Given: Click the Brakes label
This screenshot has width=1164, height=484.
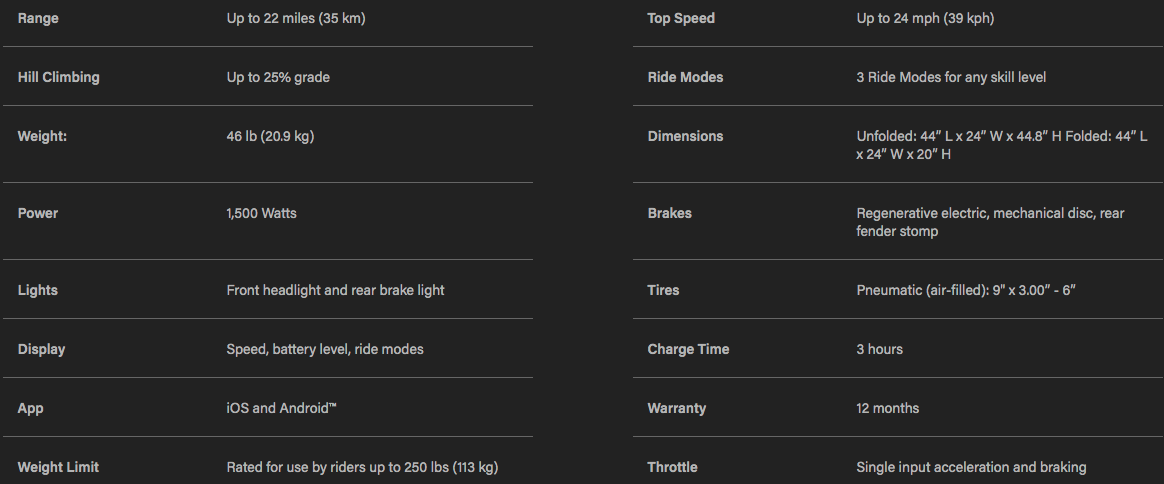Looking at the screenshot, I should (x=670, y=213).
